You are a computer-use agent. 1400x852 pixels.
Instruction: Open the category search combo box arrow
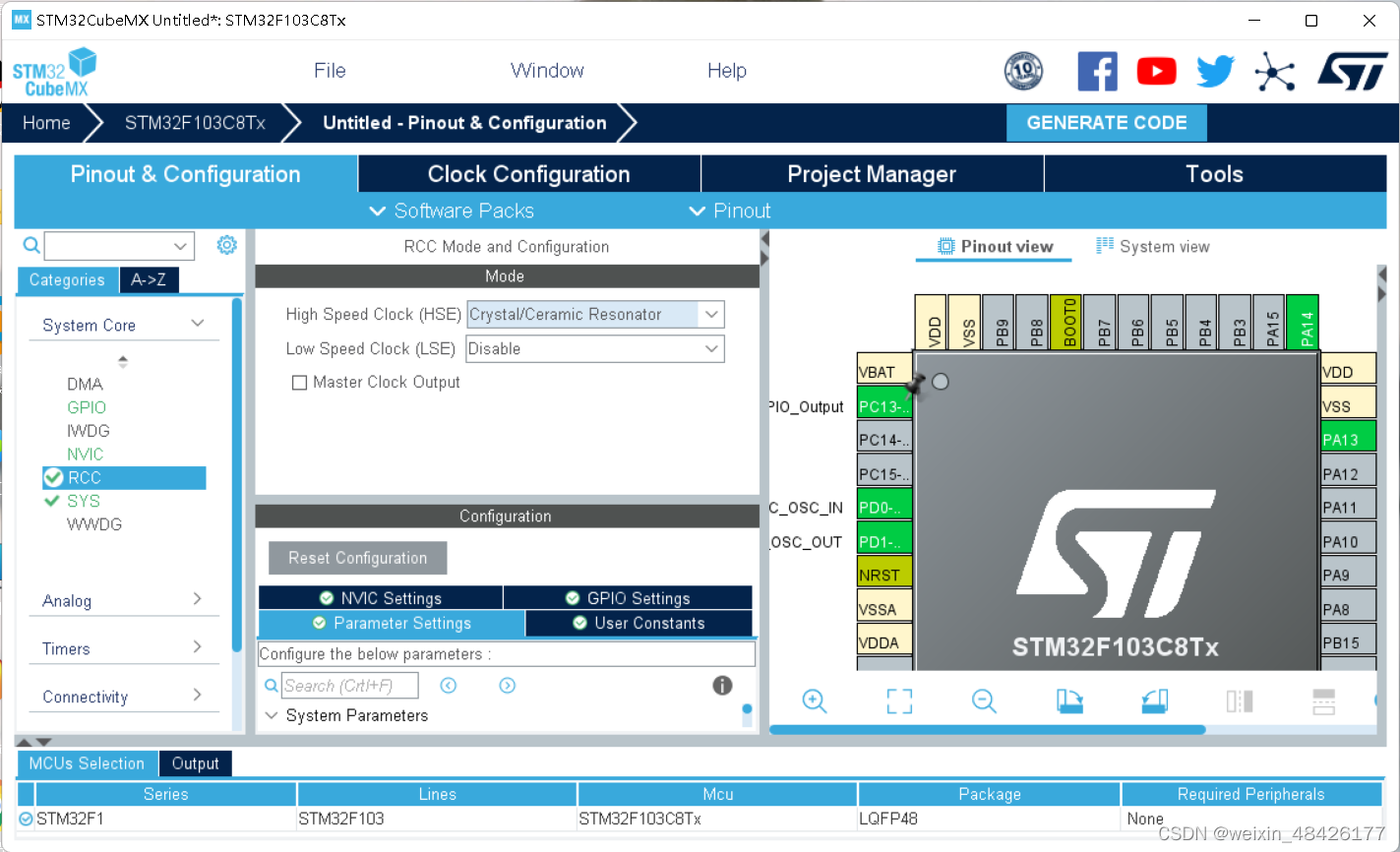180,246
